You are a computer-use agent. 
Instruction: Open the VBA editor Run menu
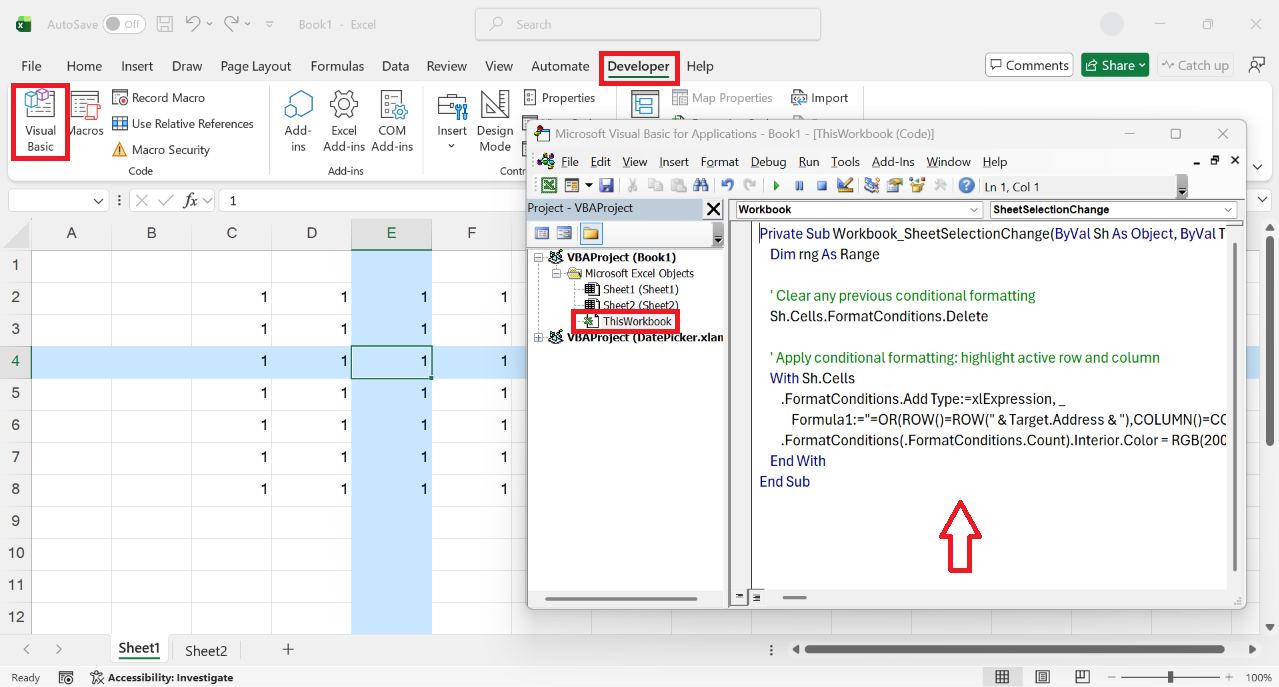coord(809,162)
